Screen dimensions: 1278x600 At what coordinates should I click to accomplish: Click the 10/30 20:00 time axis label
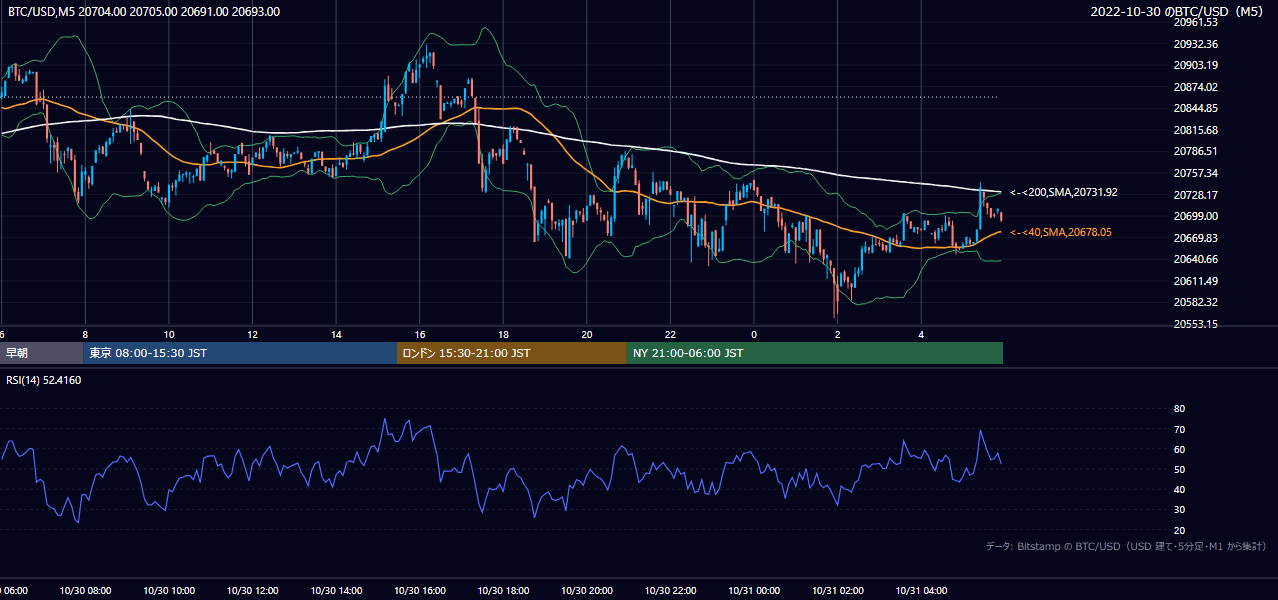[x=587, y=591]
